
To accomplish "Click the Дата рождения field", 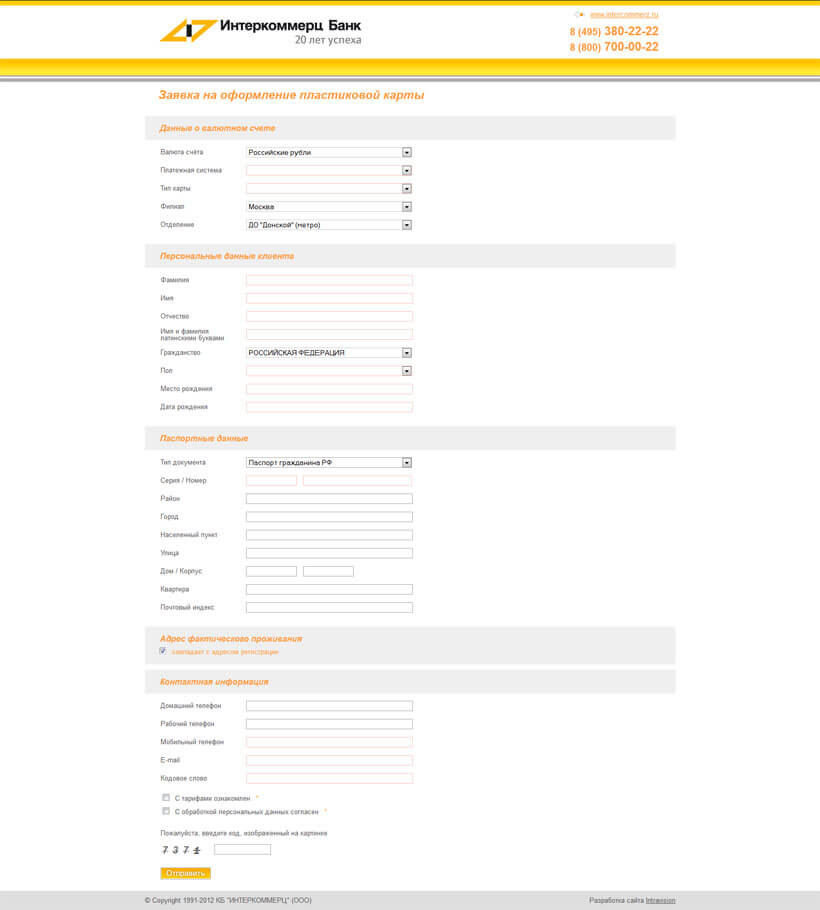I will [329, 407].
